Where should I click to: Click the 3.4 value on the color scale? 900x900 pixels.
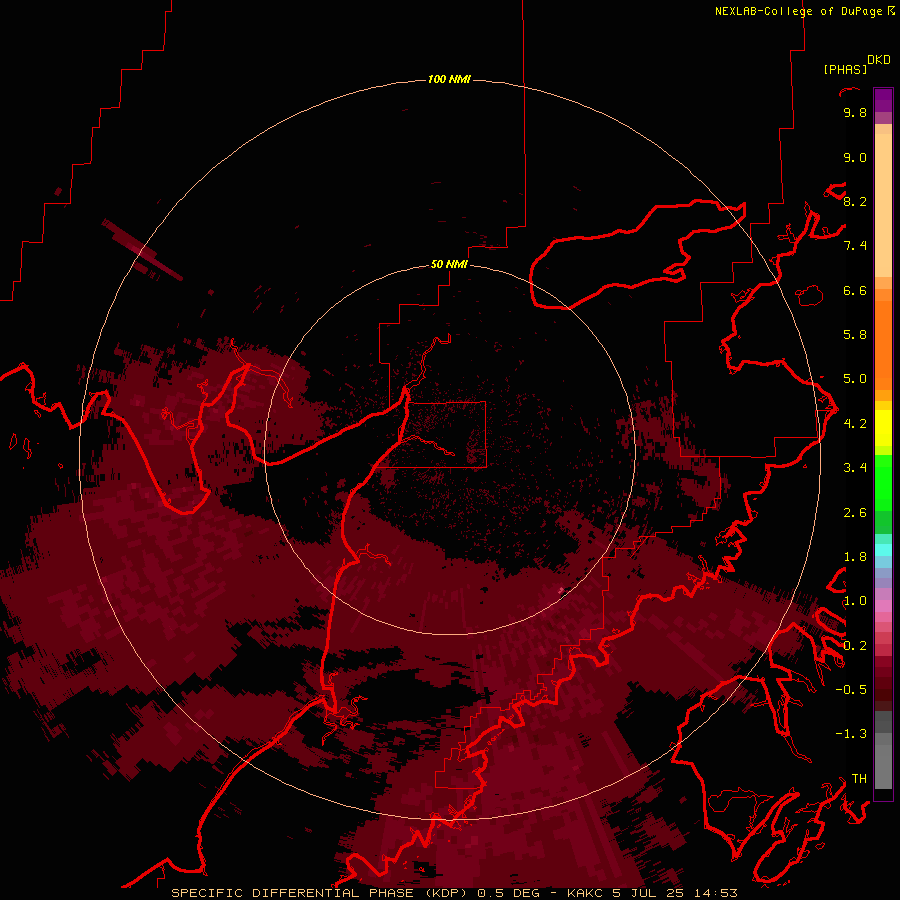pos(855,468)
